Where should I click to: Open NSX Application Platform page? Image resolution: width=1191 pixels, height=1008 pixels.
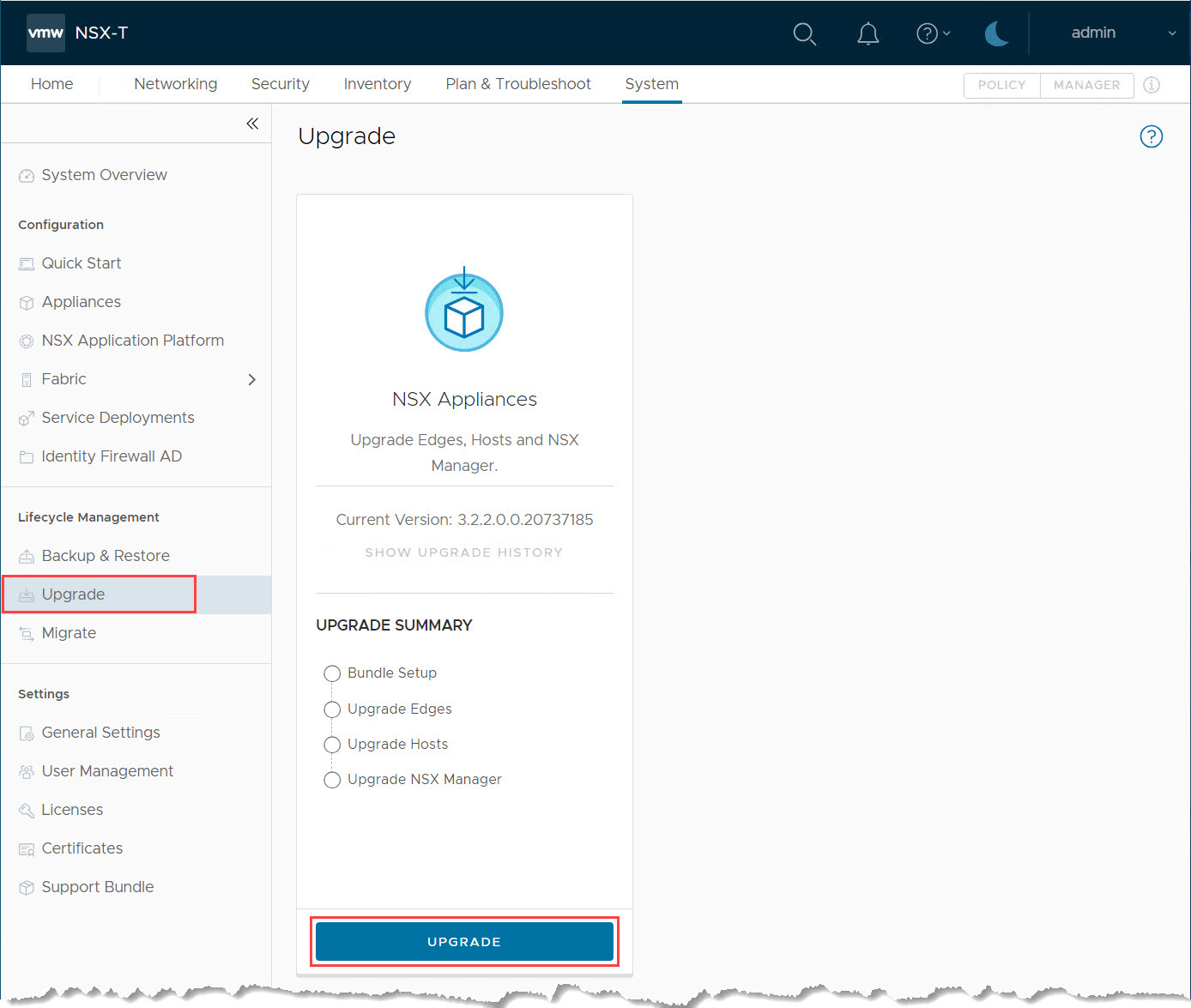(x=133, y=341)
